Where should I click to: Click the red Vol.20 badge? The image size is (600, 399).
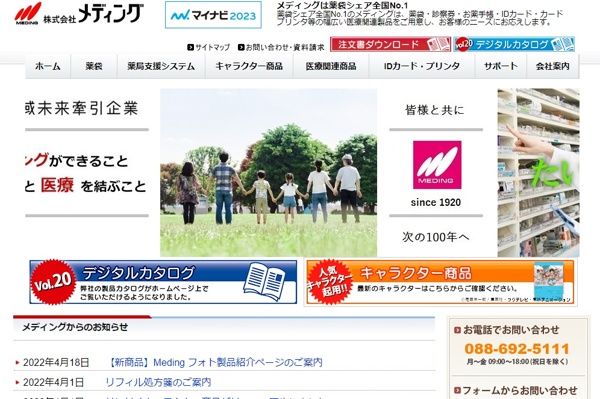tap(53, 282)
